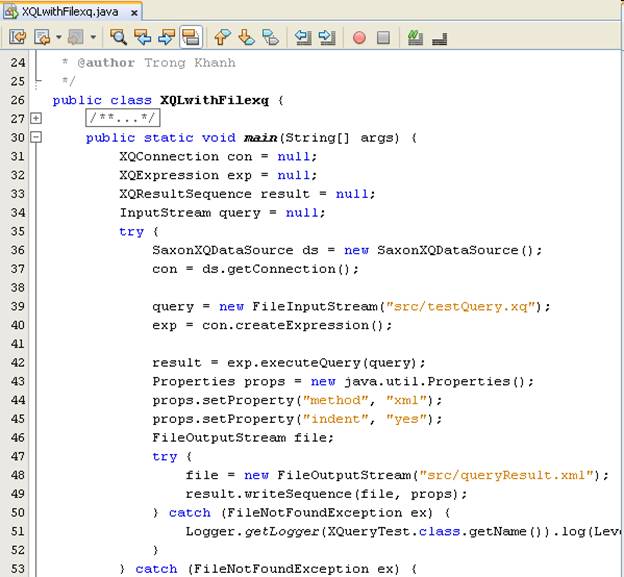624x577 pixels.
Task: Click result.writeSequence(file, props) line
Action: click(326, 494)
